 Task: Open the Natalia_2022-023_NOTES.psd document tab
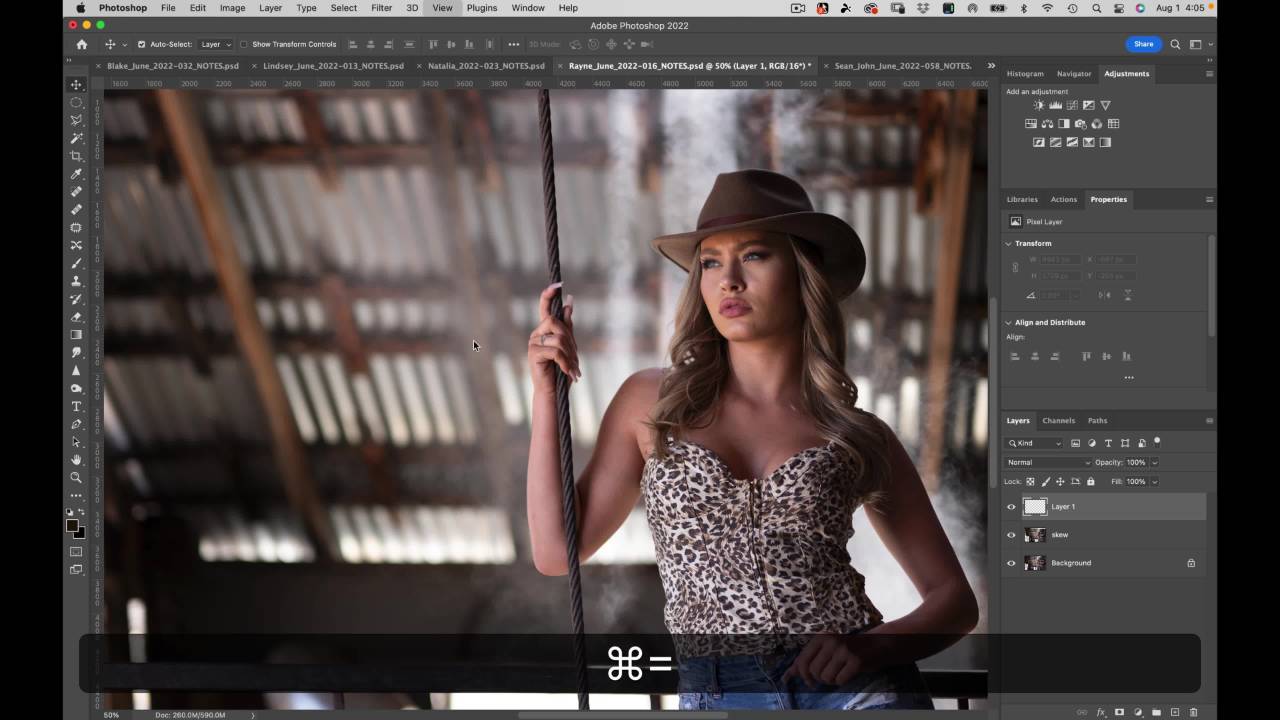486,66
